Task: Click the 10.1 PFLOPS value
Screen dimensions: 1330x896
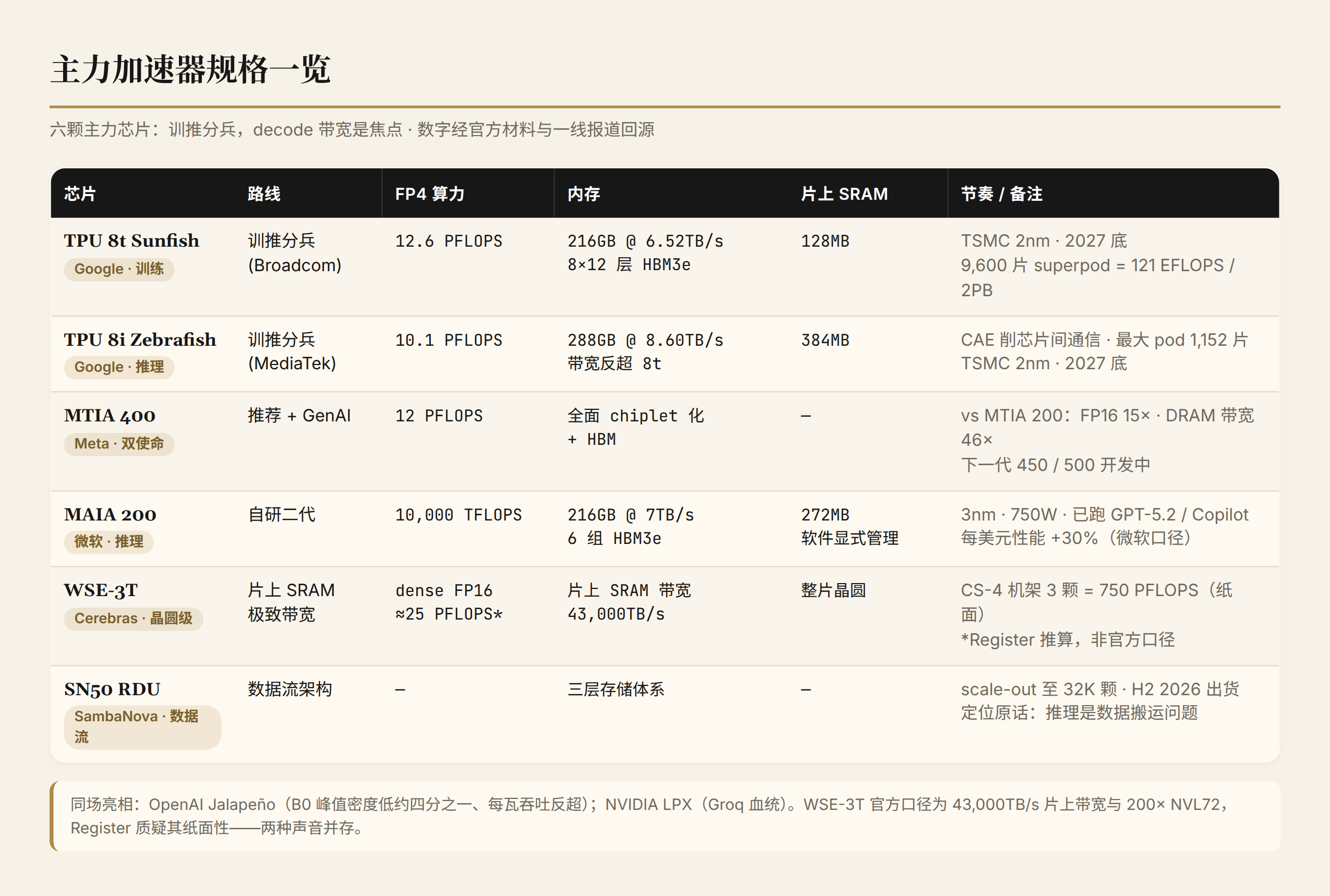Action: (449, 340)
